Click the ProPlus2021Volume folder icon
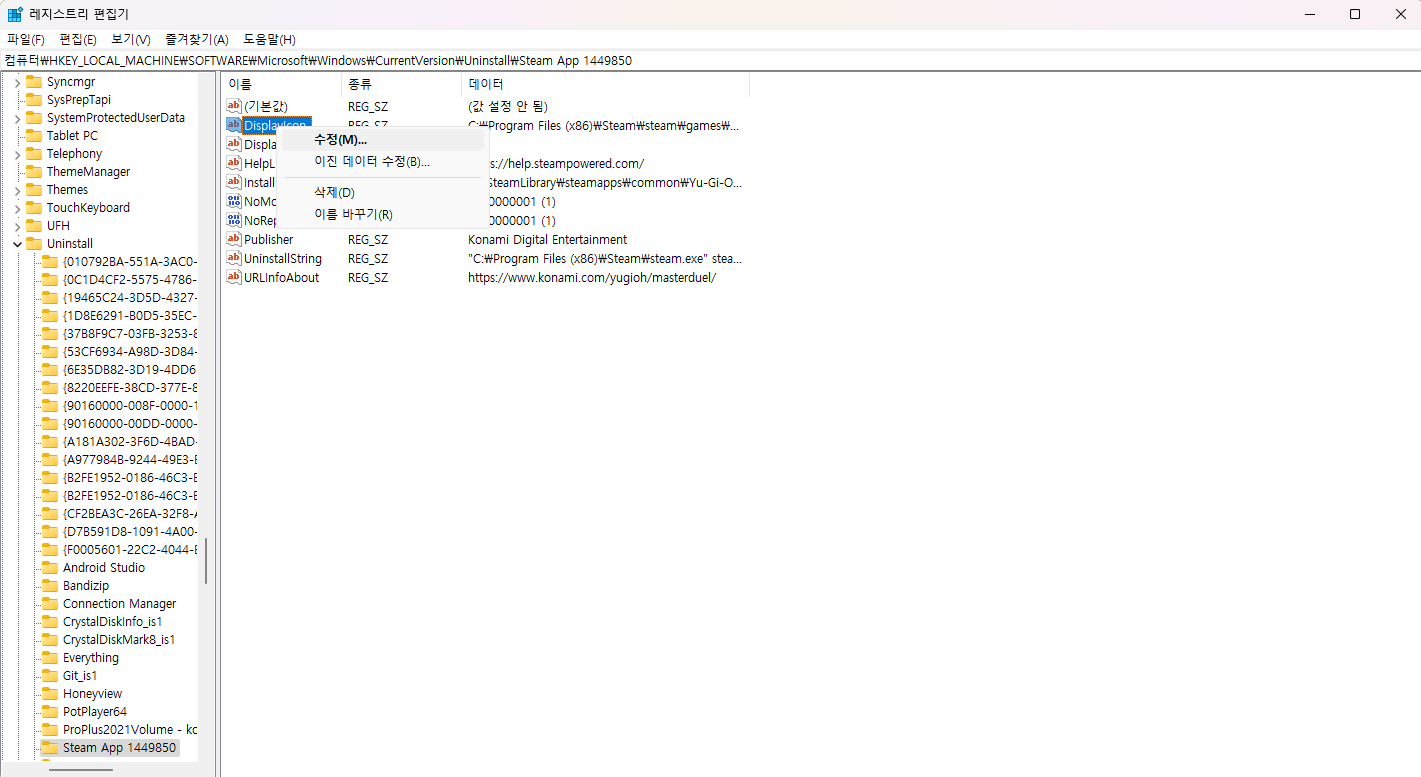Image resolution: width=1421 pixels, height=777 pixels. [49, 729]
